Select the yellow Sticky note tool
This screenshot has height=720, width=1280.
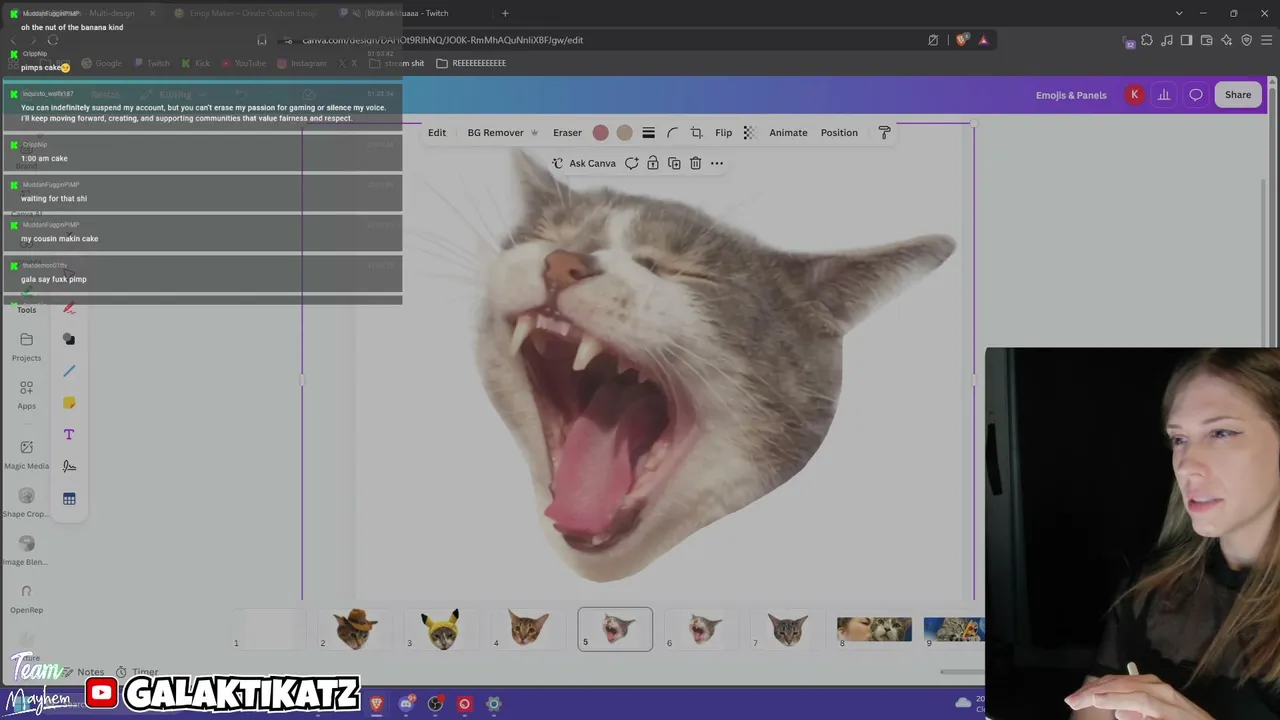69,403
